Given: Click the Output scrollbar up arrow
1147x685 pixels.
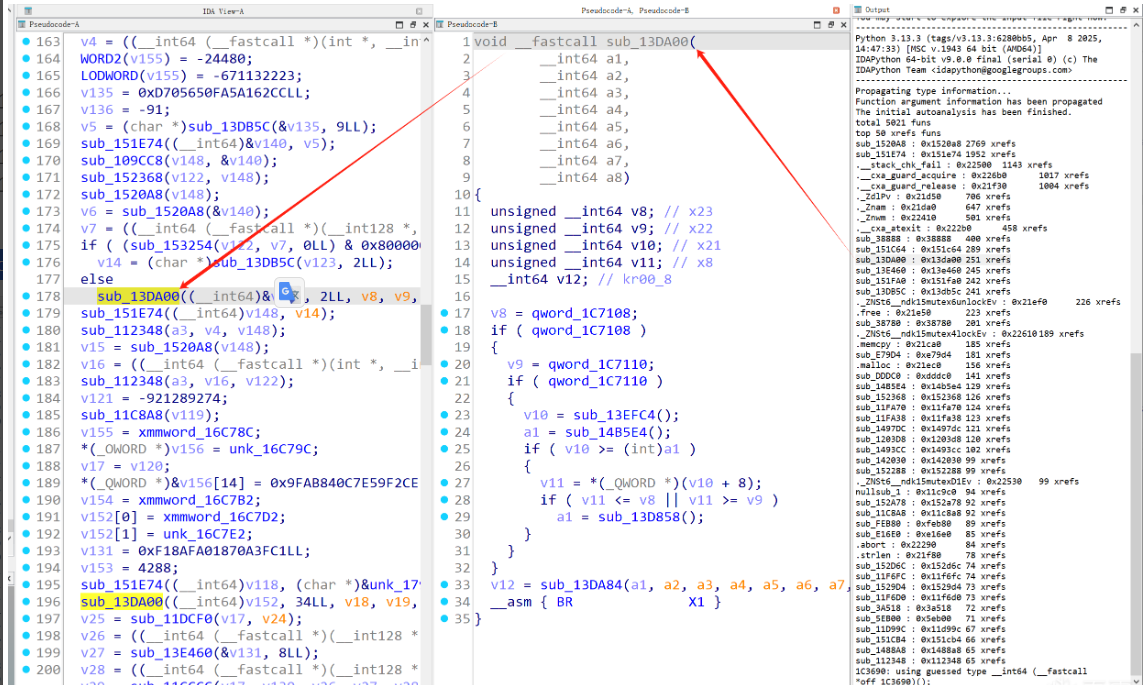Looking at the screenshot, I should pyautogui.click(x=1137, y=24).
